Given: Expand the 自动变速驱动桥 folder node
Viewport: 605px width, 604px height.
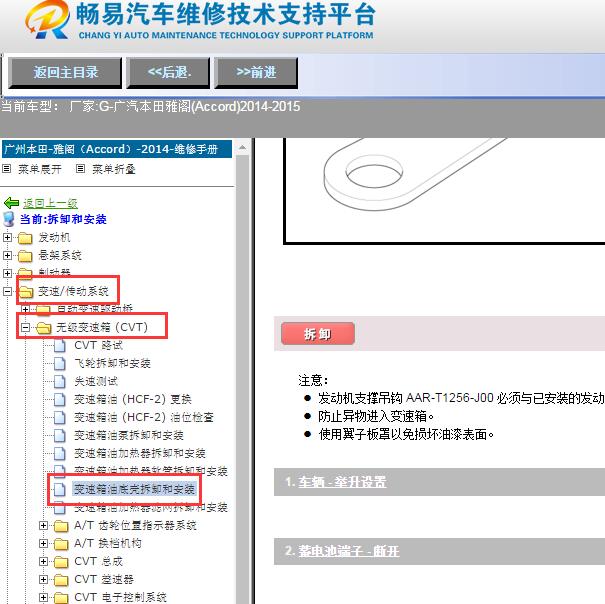Looking at the screenshot, I should tap(25, 309).
